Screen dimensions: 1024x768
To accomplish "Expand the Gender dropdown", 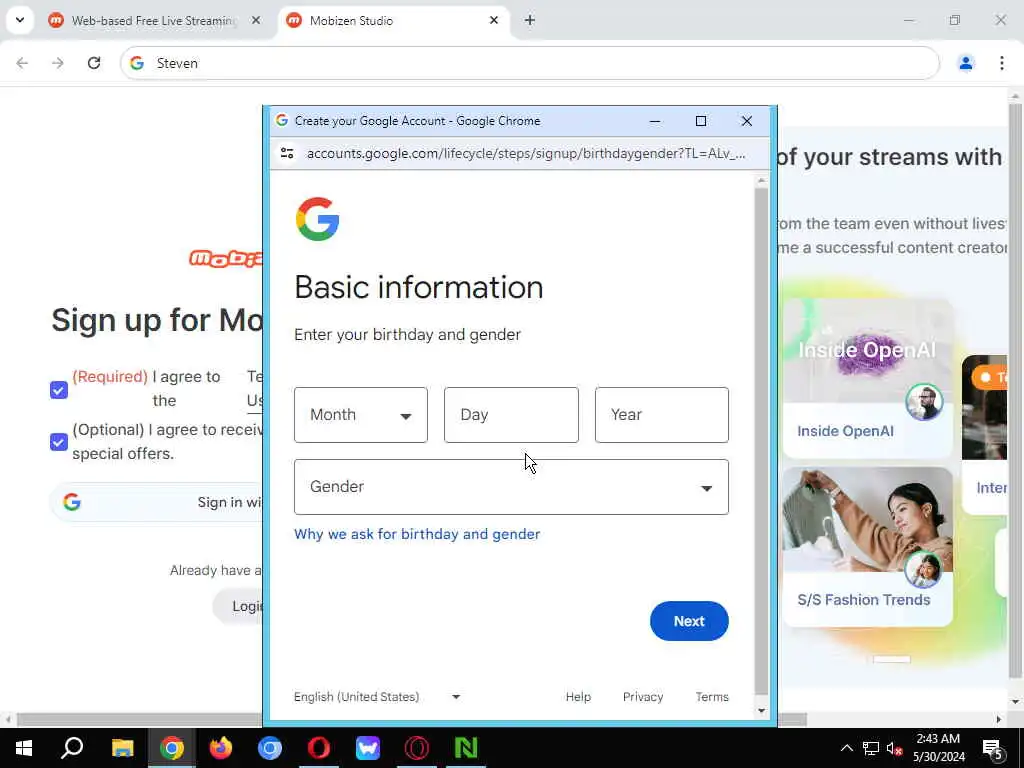I will pos(511,487).
